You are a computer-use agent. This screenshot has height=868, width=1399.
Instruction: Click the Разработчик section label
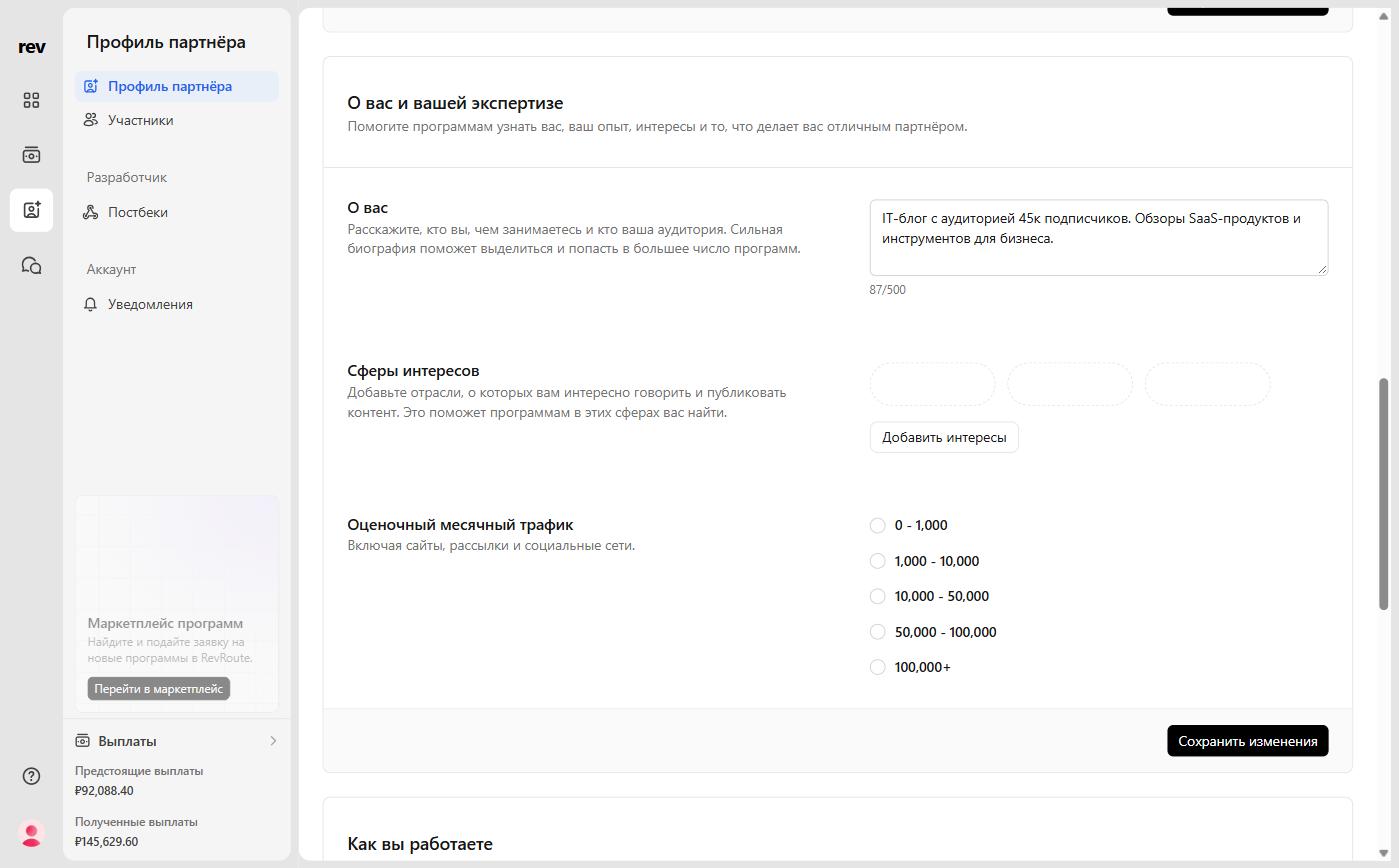pyautogui.click(x=127, y=177)
